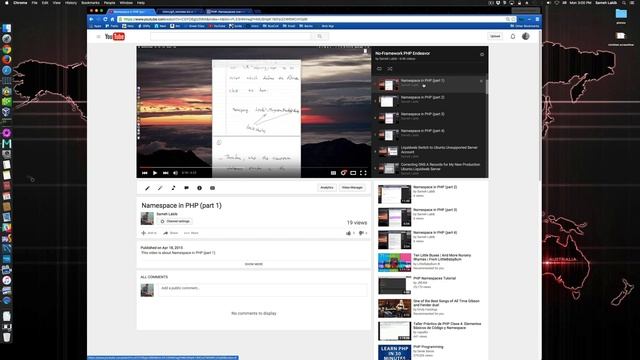
Task: Open the Channel settings button
Action: (175, 221)
